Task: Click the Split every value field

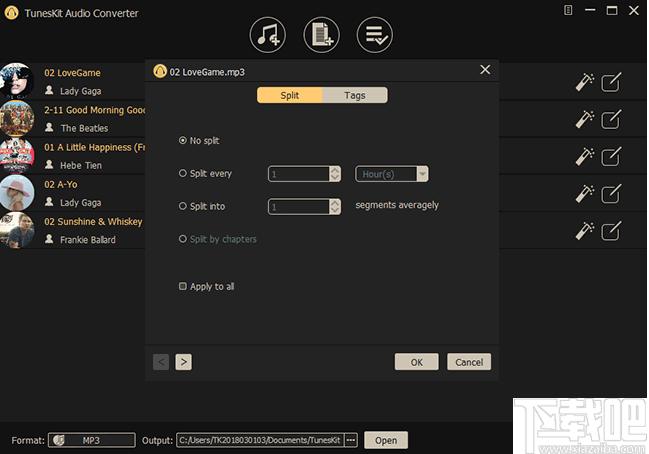Action: click(x=299, y=174)
